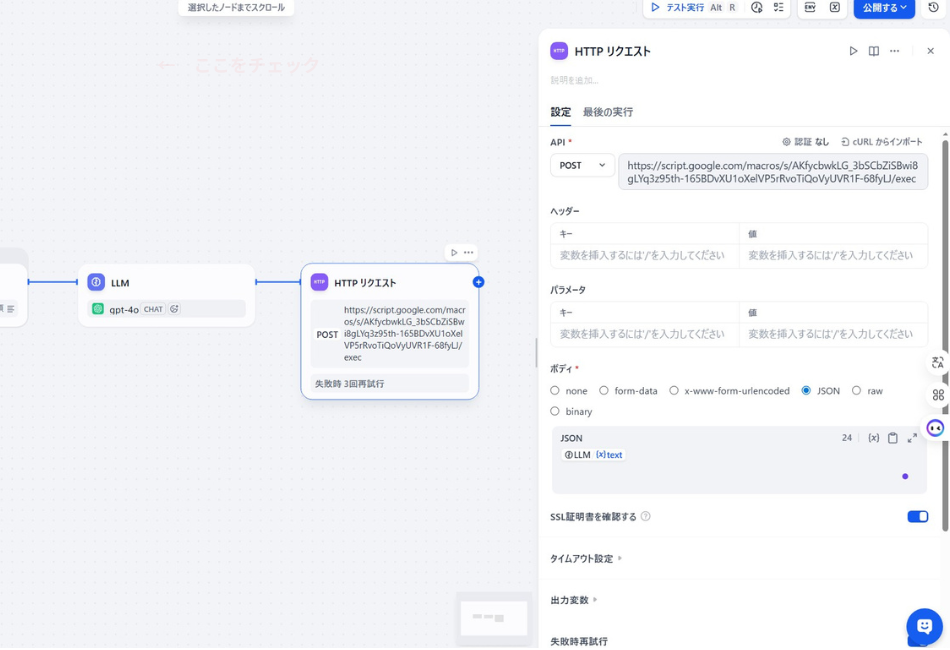Insert a variable into the JSON body via {x}
This screenshot has width=950, height=650.
[873, 437]
